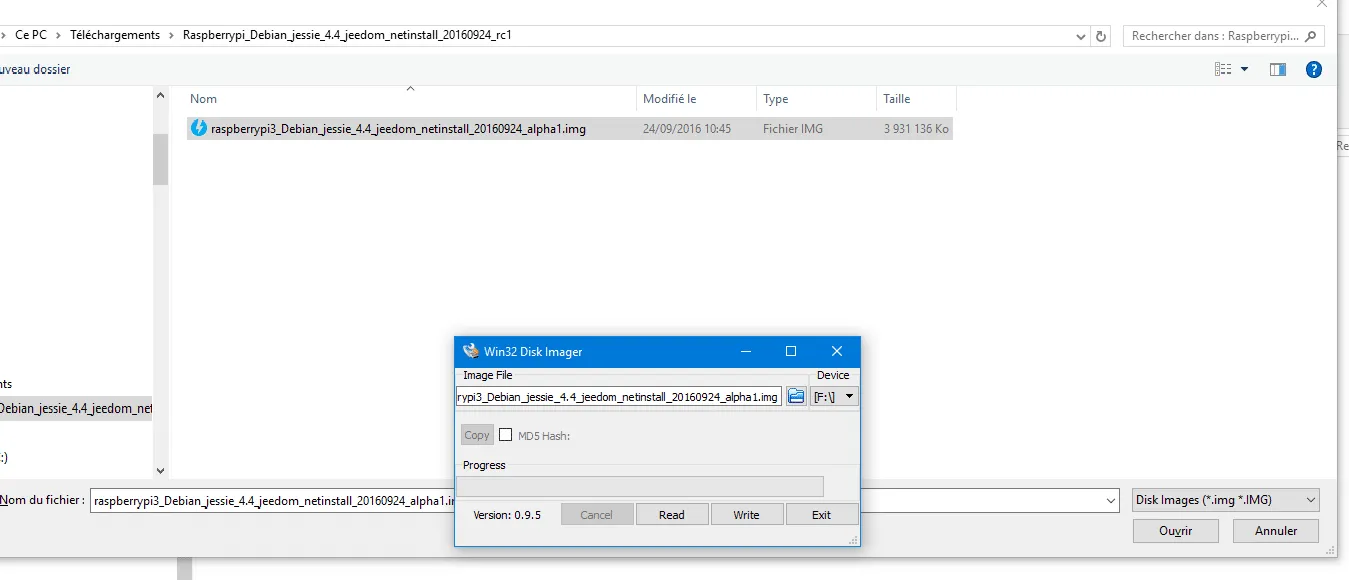Select the Raspberrypi_Debian_jessie folder breadcrumb

coord(348,35)
